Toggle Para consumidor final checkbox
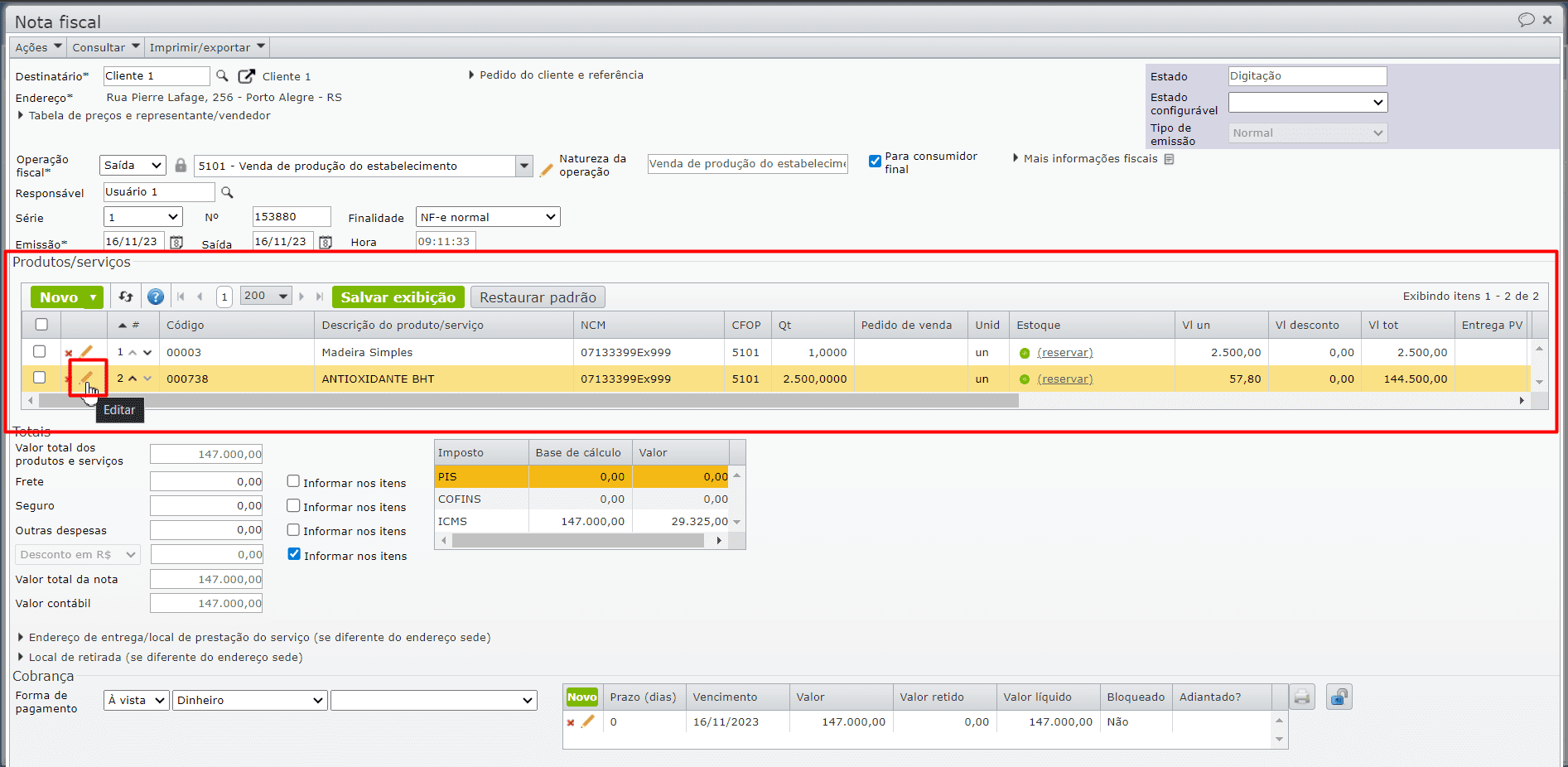Image resolution: width=1568 pixels, height=767 pixels. (x=875, y=162)
